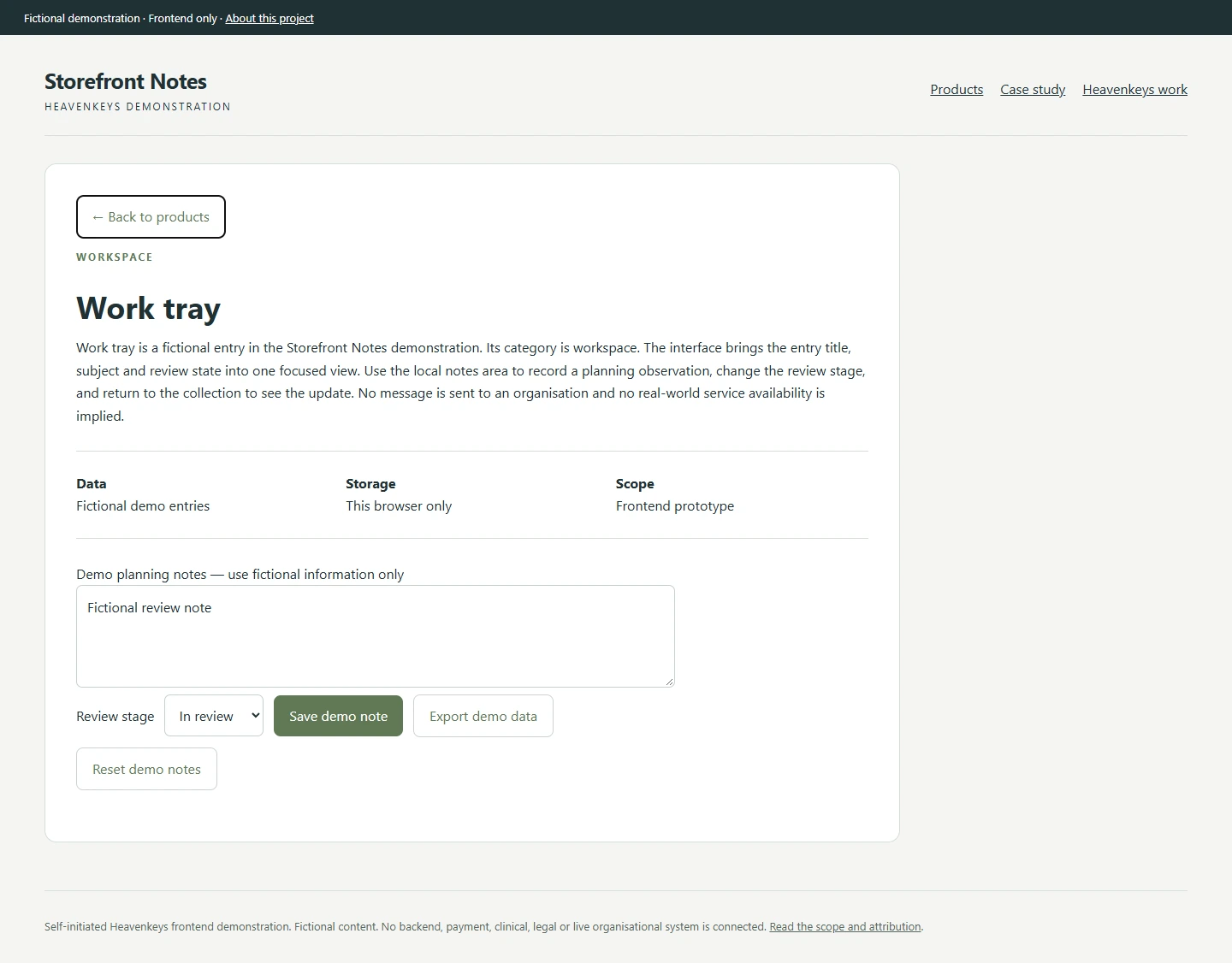Click Reset demo notes
This screenshot has width=1232, height=963.
pyautogui.click(x=146, y=769)
